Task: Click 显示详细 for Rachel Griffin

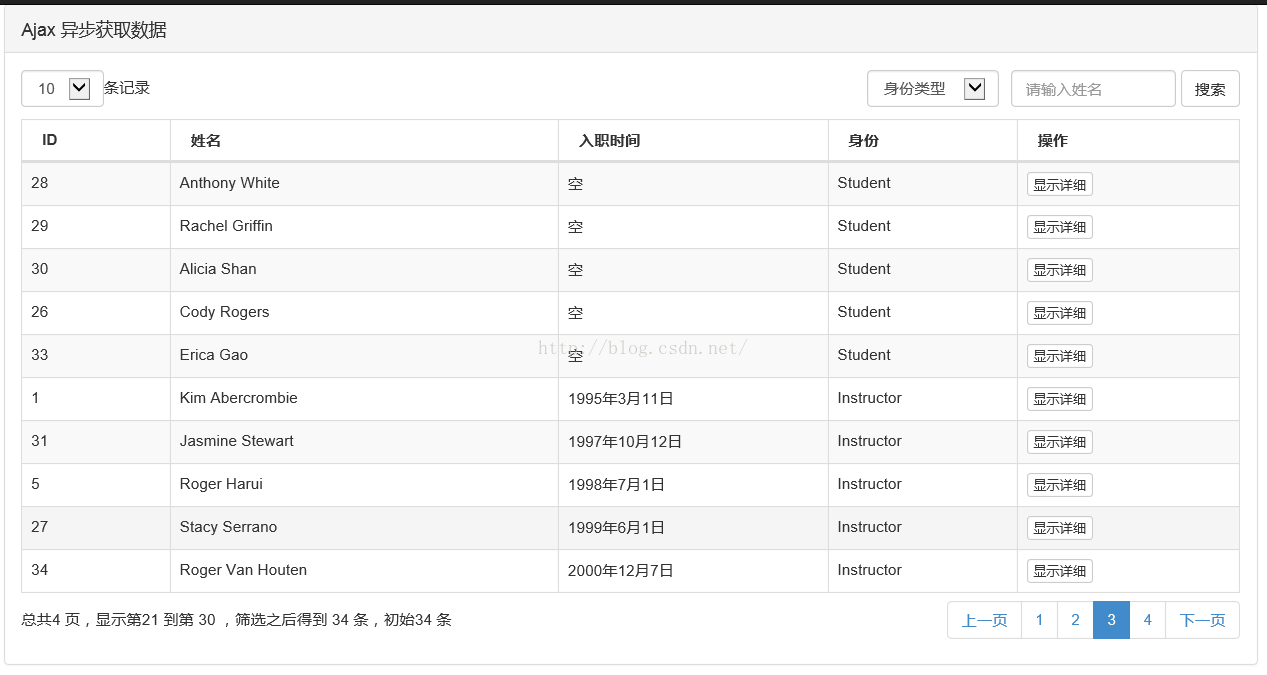Action: tap(1059, 227)
